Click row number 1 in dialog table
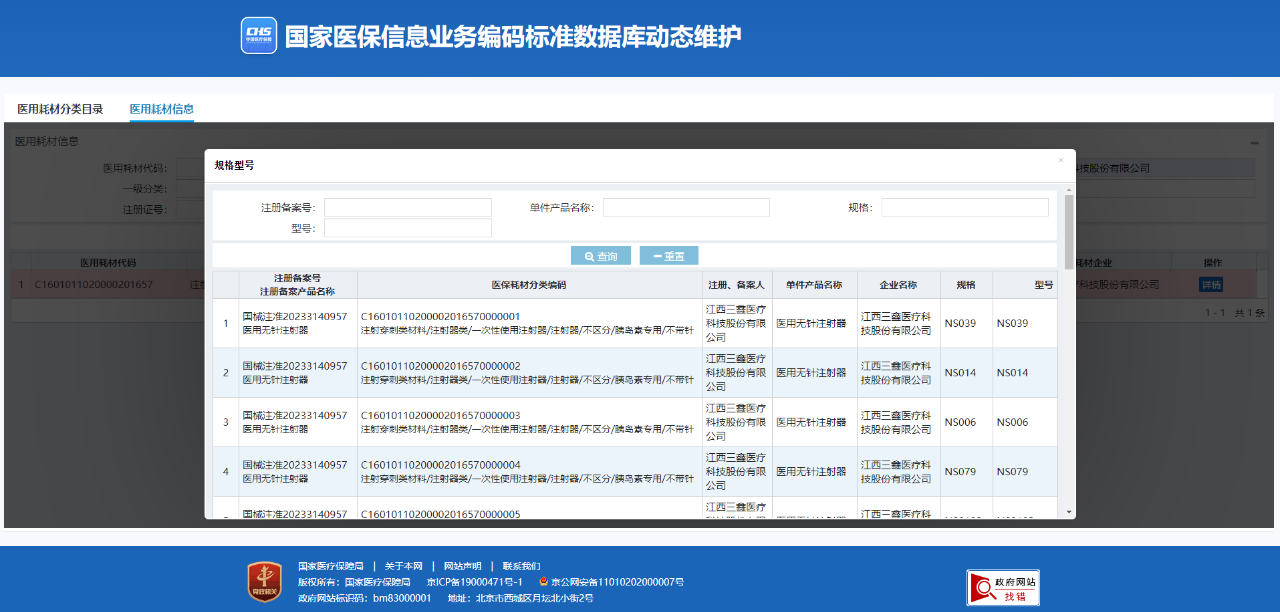 point(225,323)
